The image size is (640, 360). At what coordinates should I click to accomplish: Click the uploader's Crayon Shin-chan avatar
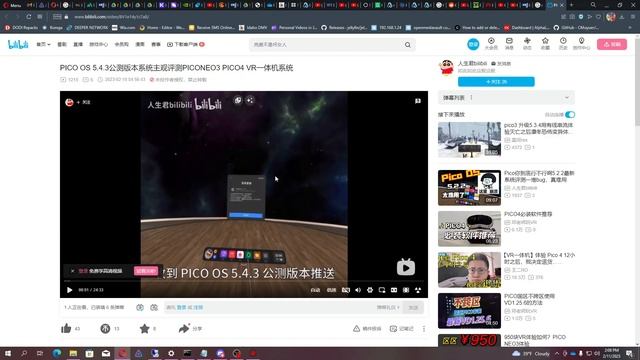pos(447,67)
